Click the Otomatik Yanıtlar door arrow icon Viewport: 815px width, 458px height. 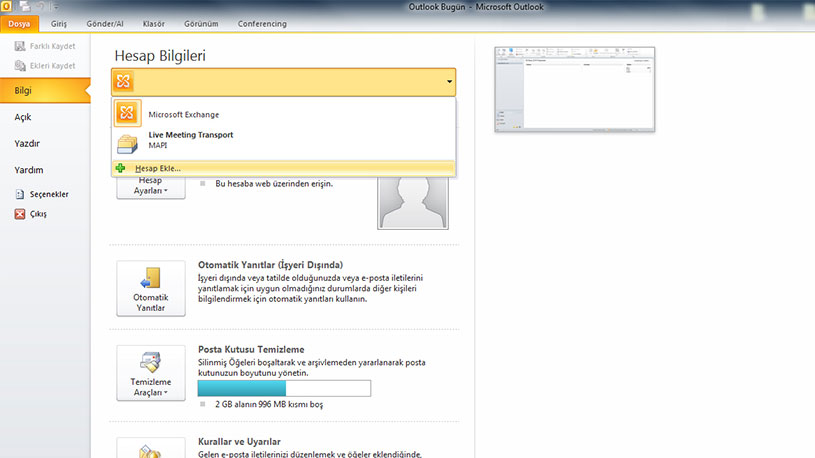pyautogui.click(x=151, y=278)
